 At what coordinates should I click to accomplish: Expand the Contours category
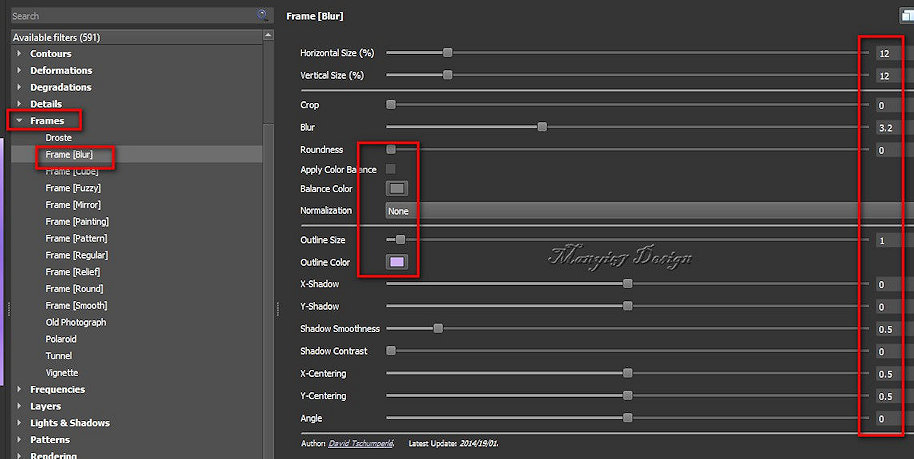coord(19,54)
